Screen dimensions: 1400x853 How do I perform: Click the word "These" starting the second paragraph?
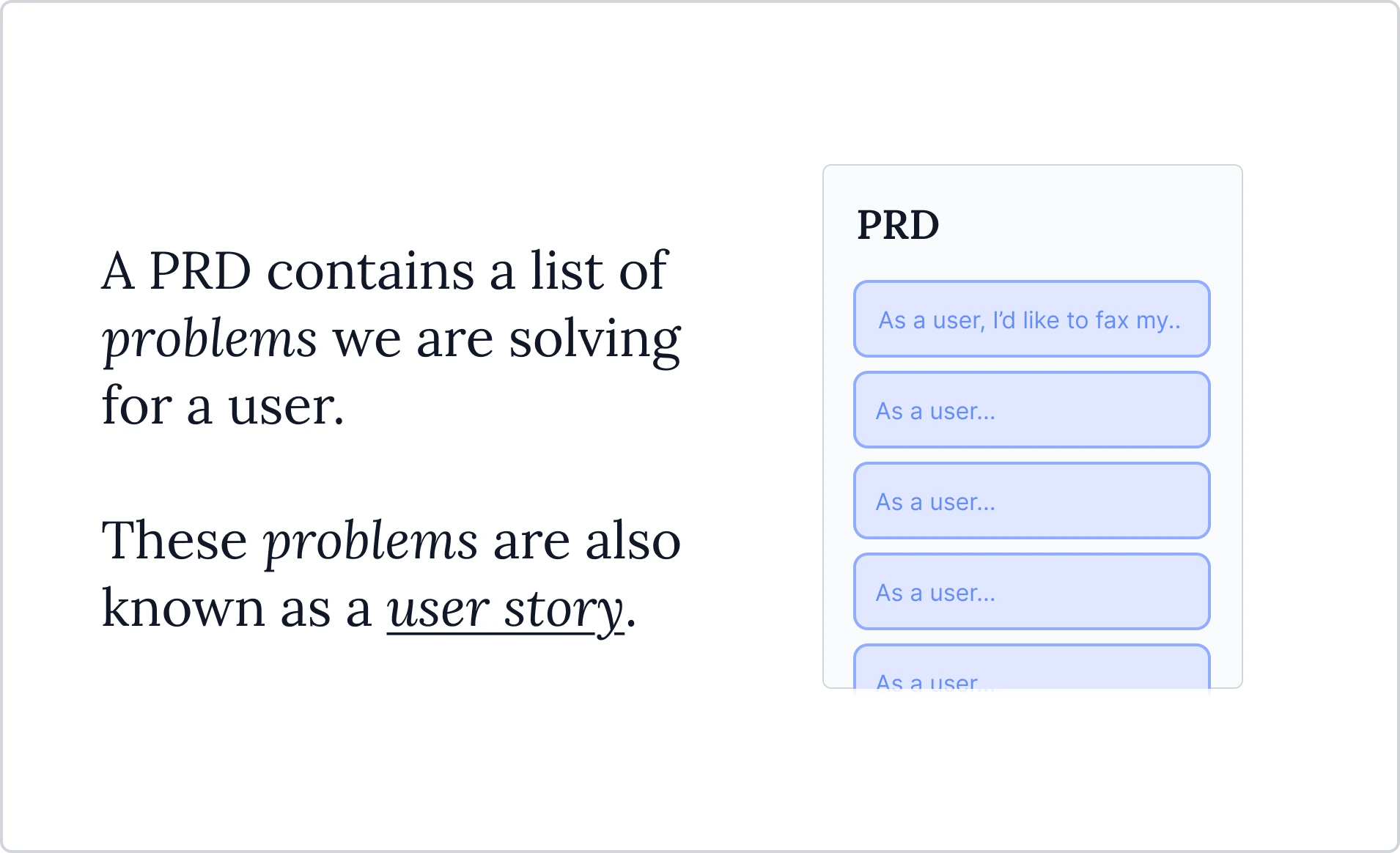point(174,542)
